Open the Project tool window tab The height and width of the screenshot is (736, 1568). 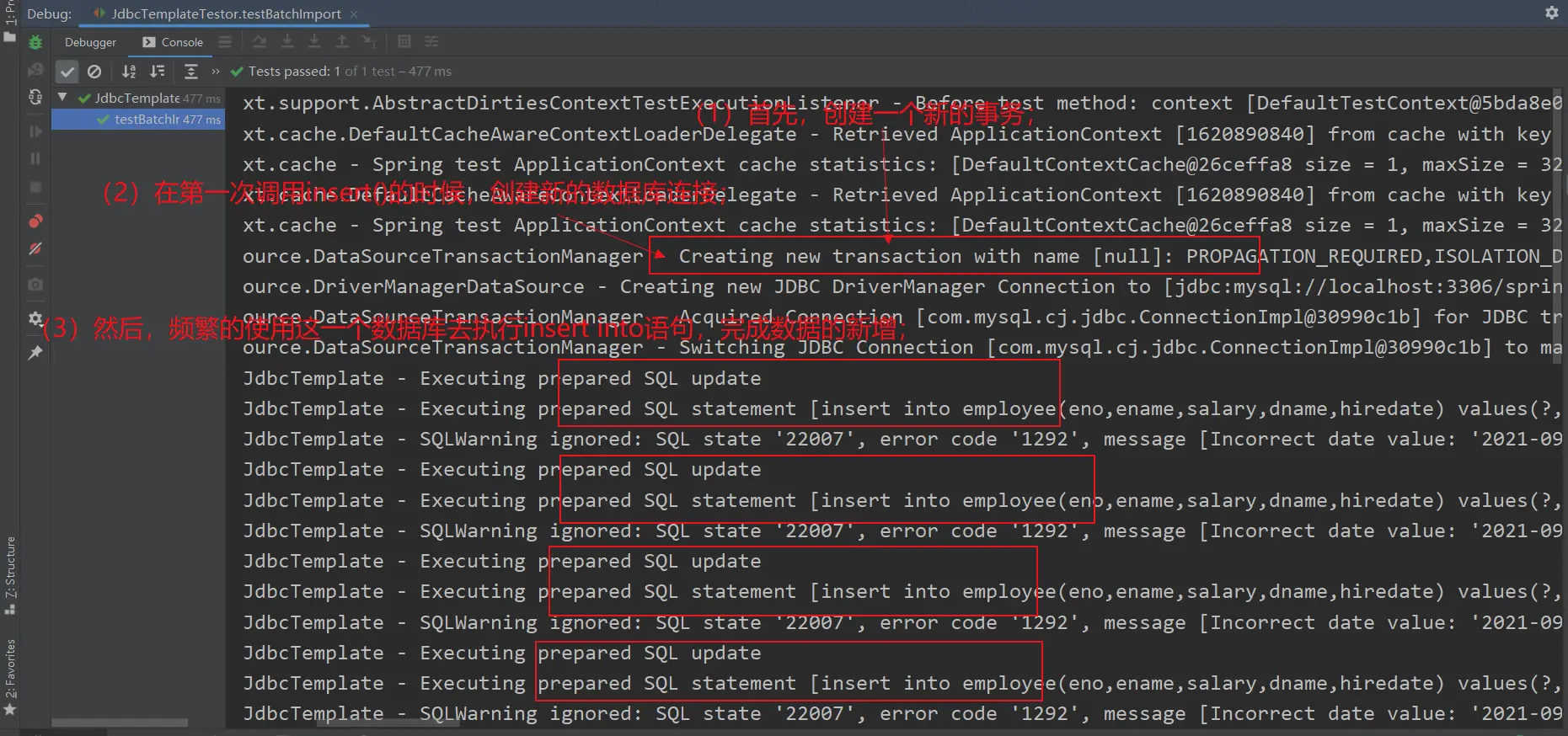10,22
